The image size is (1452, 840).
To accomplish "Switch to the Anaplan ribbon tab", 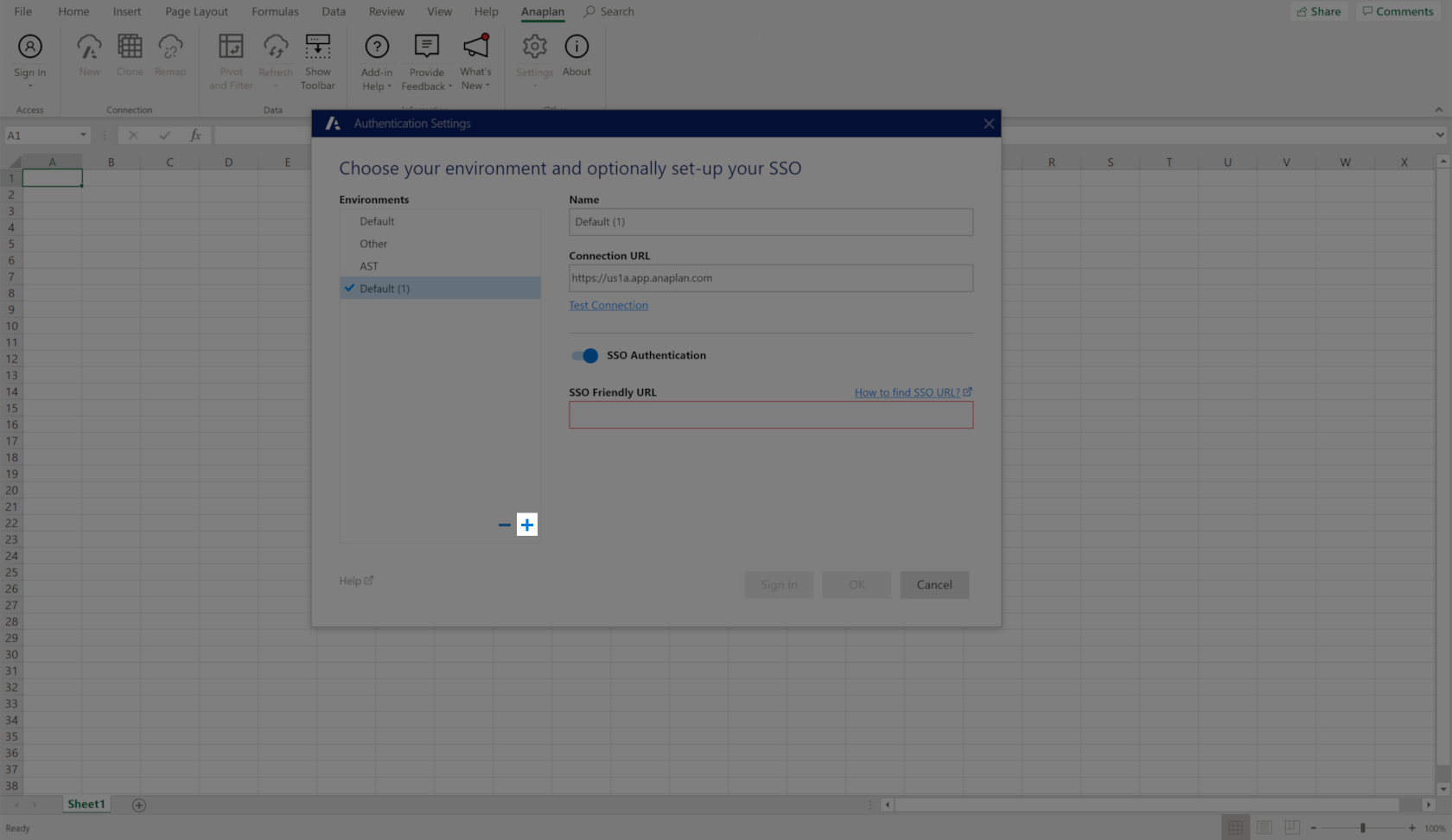I will pos(543,11).
